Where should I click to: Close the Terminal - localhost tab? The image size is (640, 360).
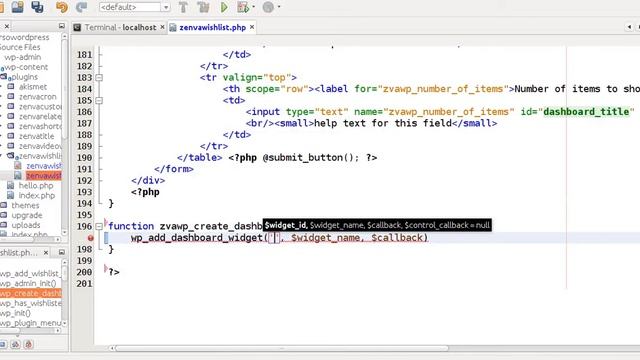162,27
